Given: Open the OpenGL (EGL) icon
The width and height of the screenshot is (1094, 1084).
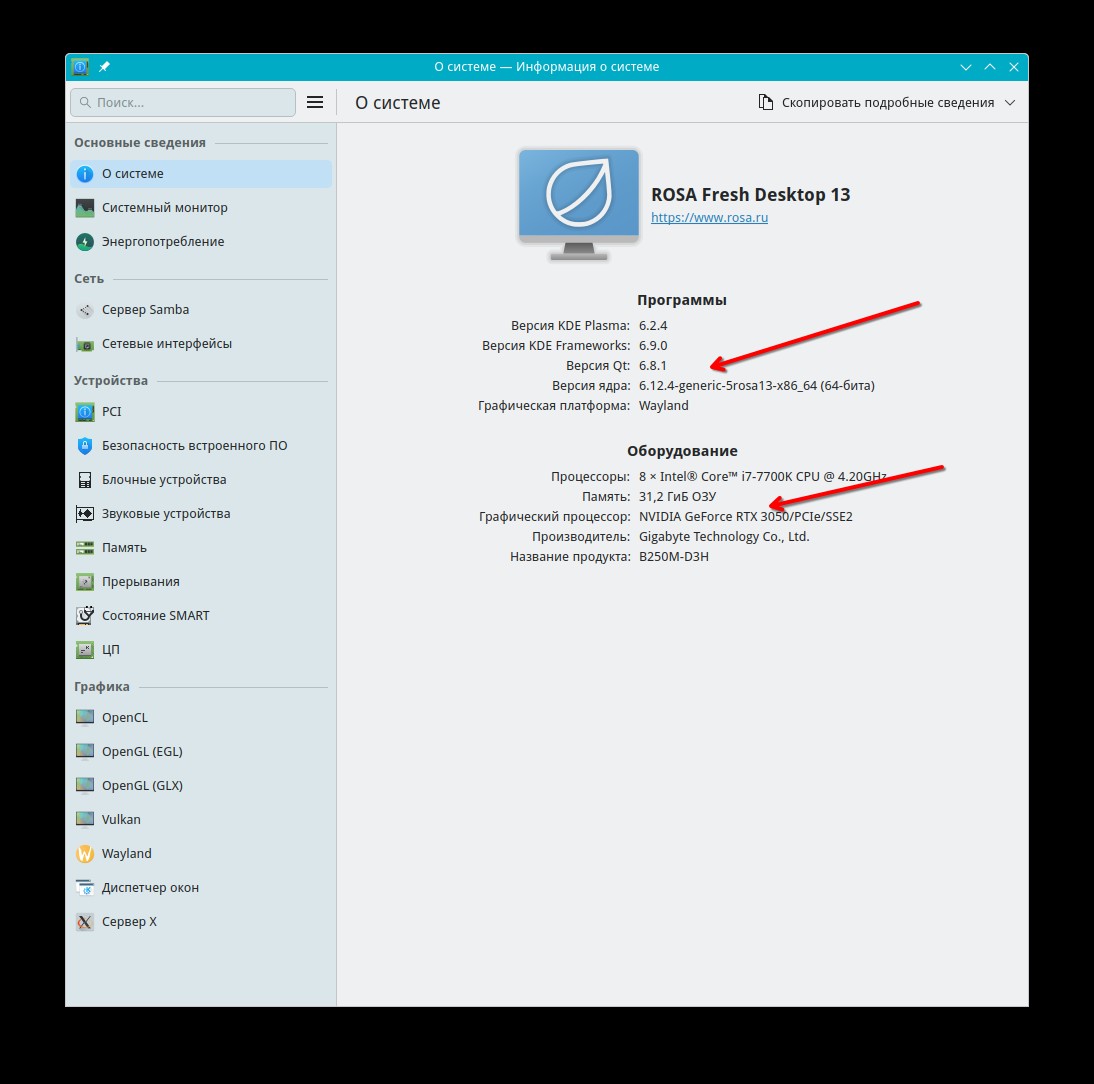Looking at the screenshot, I should (x=84, y=752).
